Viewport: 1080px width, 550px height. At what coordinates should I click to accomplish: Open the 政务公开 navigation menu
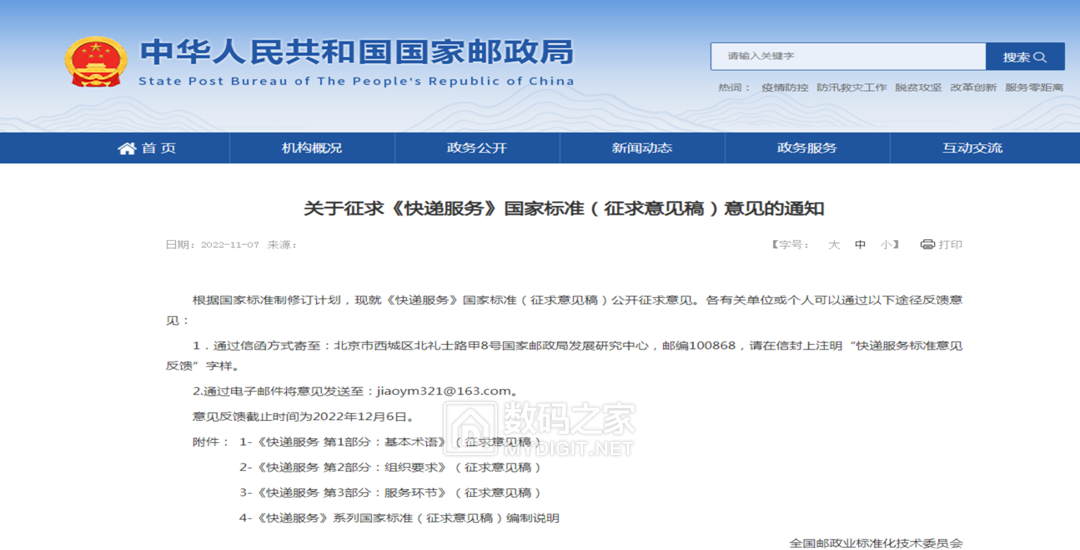click(477, 148)
